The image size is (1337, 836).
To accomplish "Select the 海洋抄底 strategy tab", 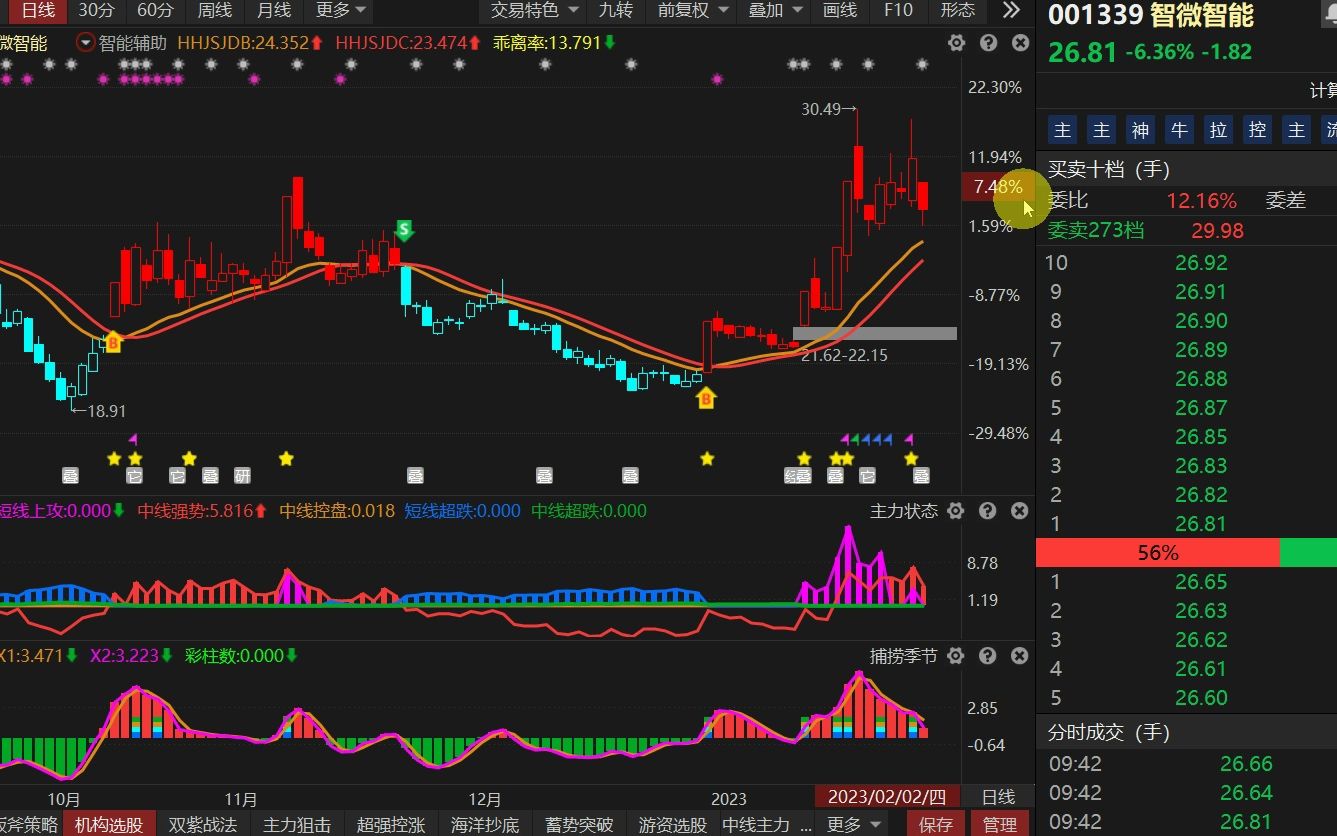I will point(485,825).
